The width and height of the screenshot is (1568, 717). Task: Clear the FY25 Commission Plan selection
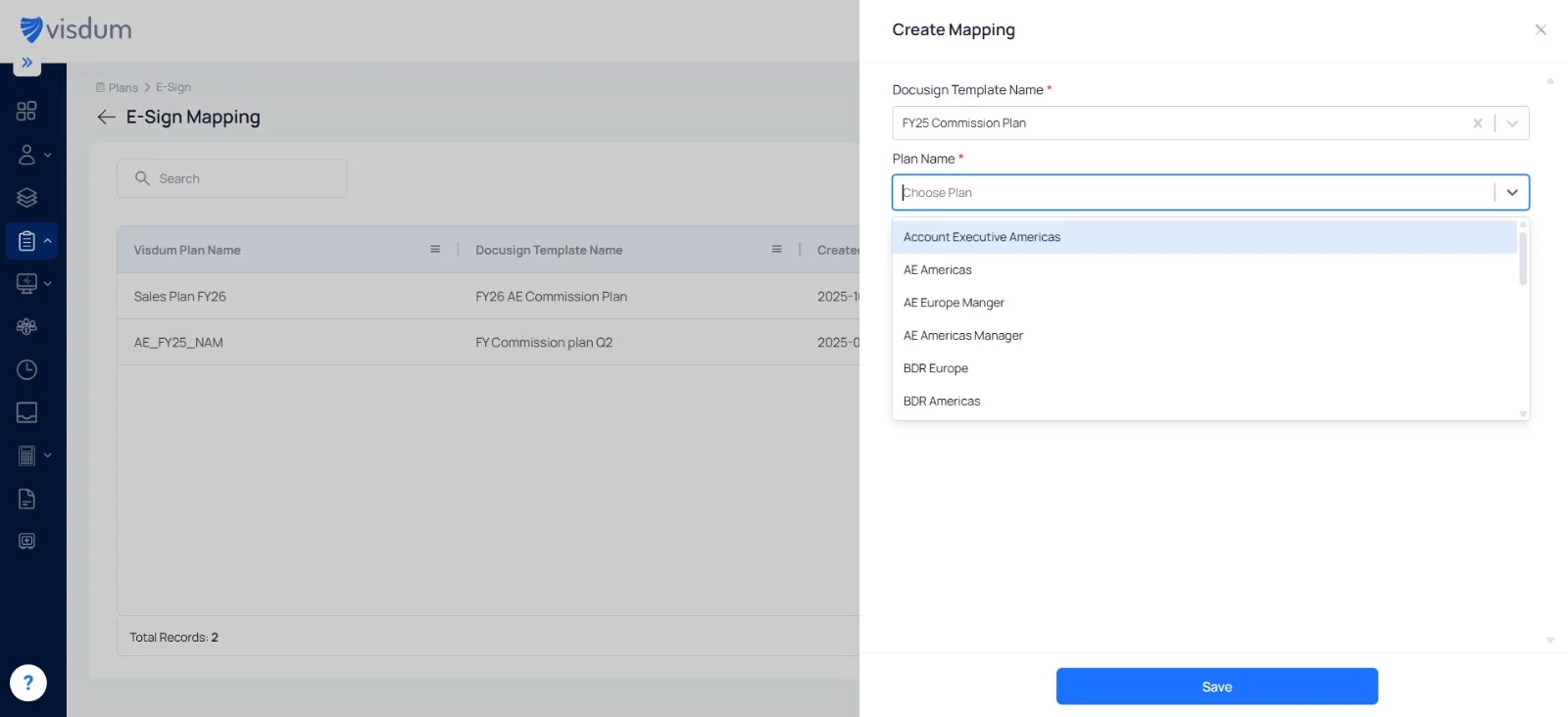[1477, 123]
